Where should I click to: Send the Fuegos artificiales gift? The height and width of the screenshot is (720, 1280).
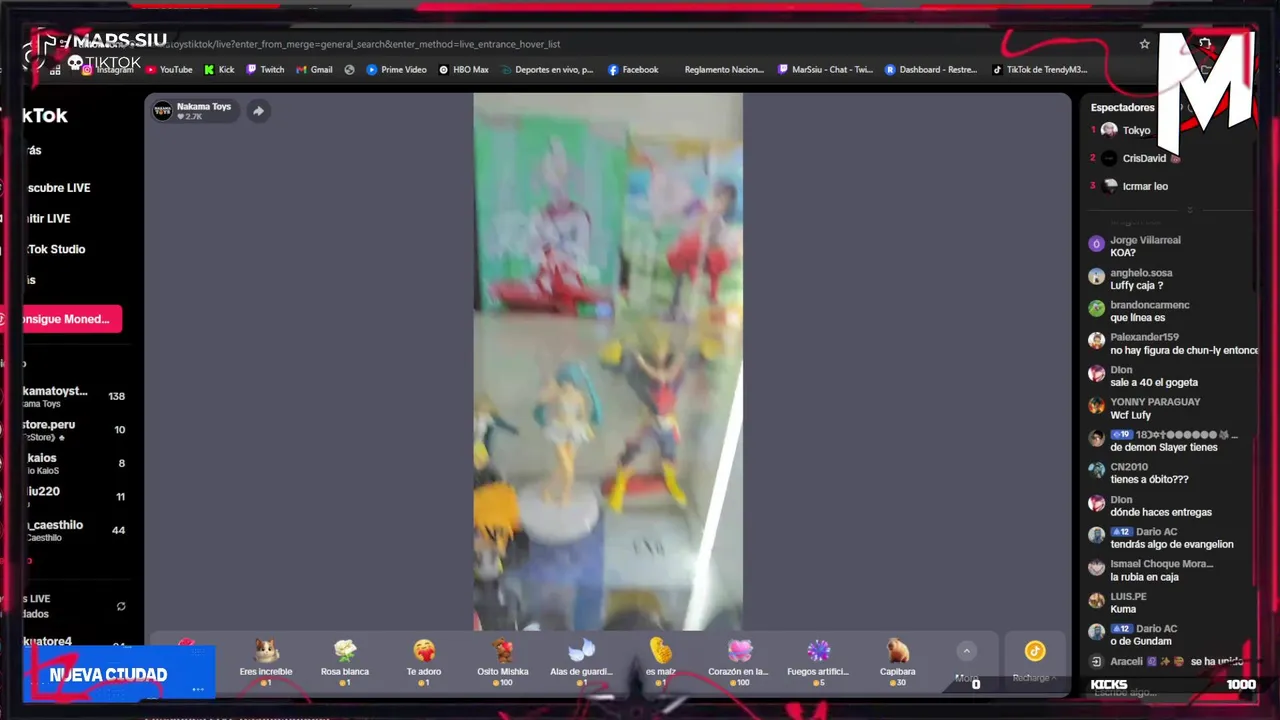click(x=818, y=662)
